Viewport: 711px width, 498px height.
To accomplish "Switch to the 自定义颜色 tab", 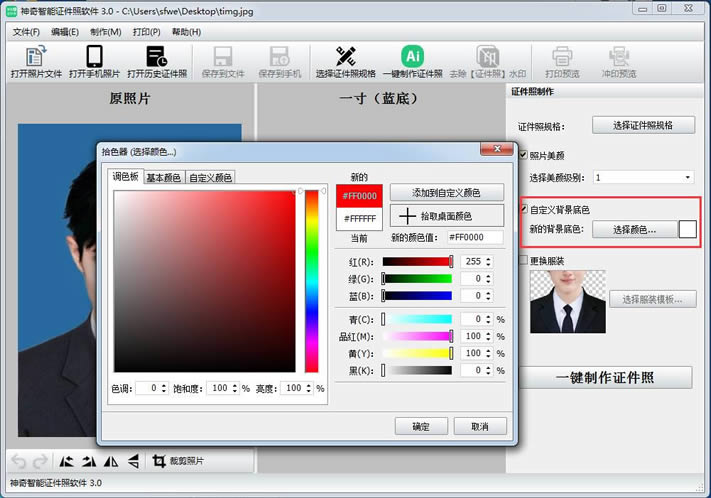I will pos(210,178).
